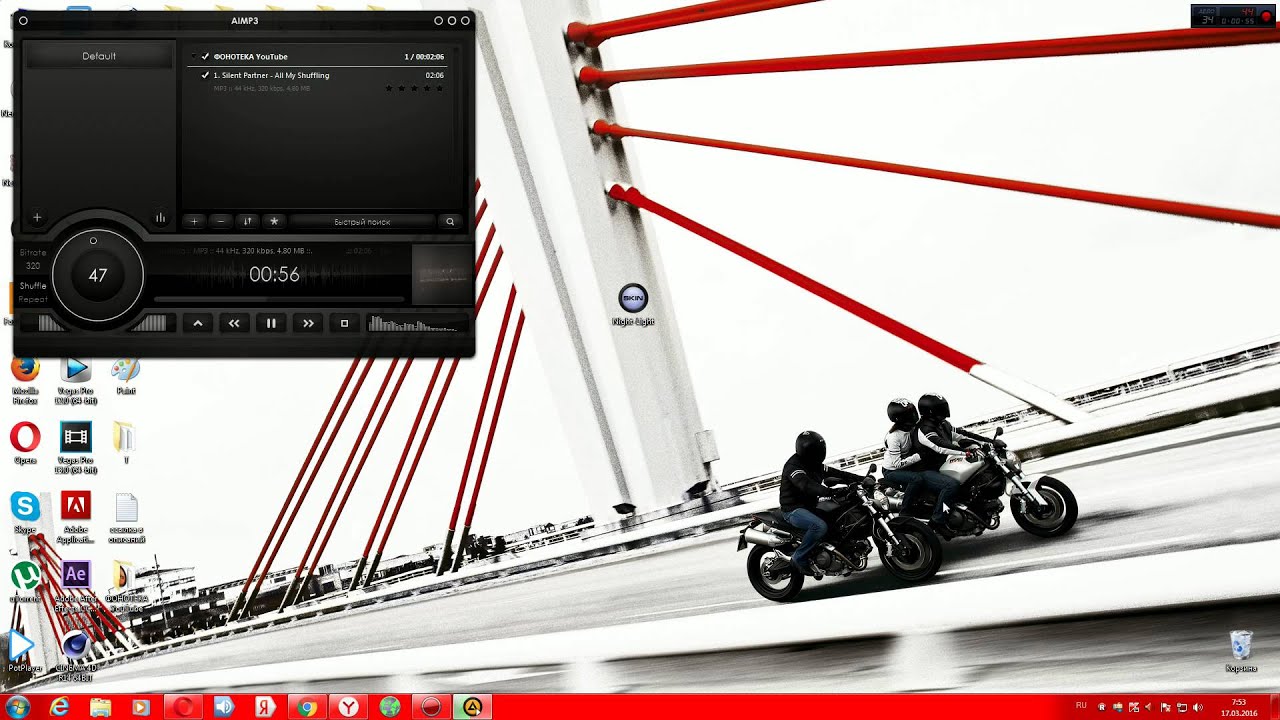
Task: Add a new playlist with the left panel plus
Action: coord(37,217)
